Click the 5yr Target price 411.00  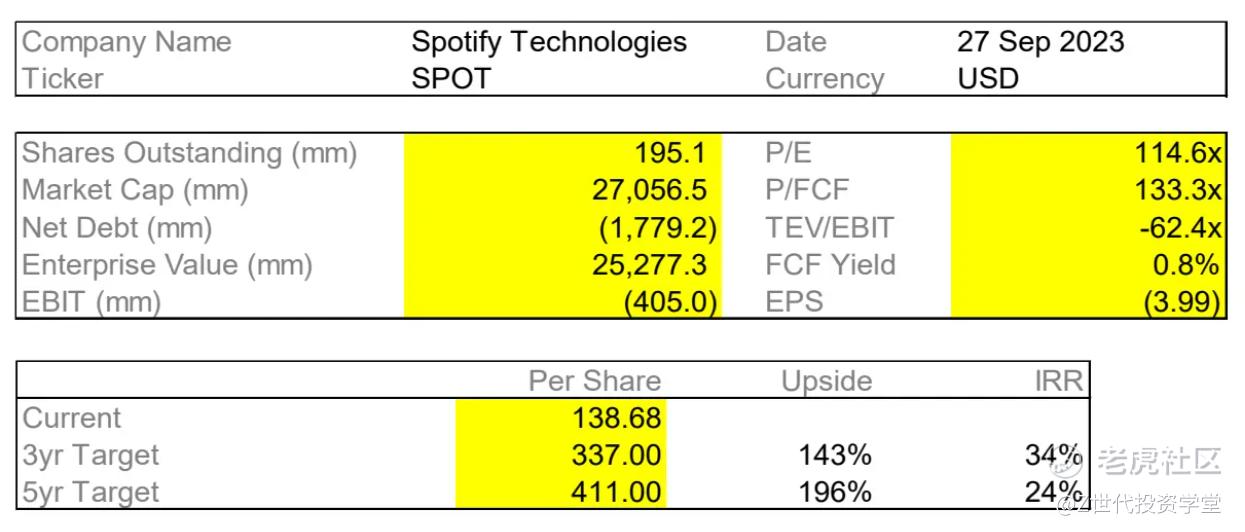point(616,492)
